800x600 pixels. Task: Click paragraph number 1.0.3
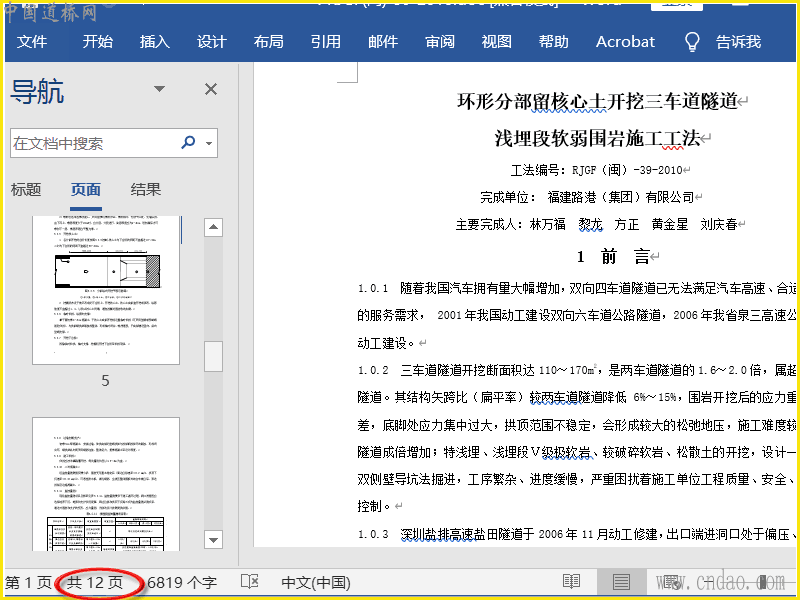[373, 534]
